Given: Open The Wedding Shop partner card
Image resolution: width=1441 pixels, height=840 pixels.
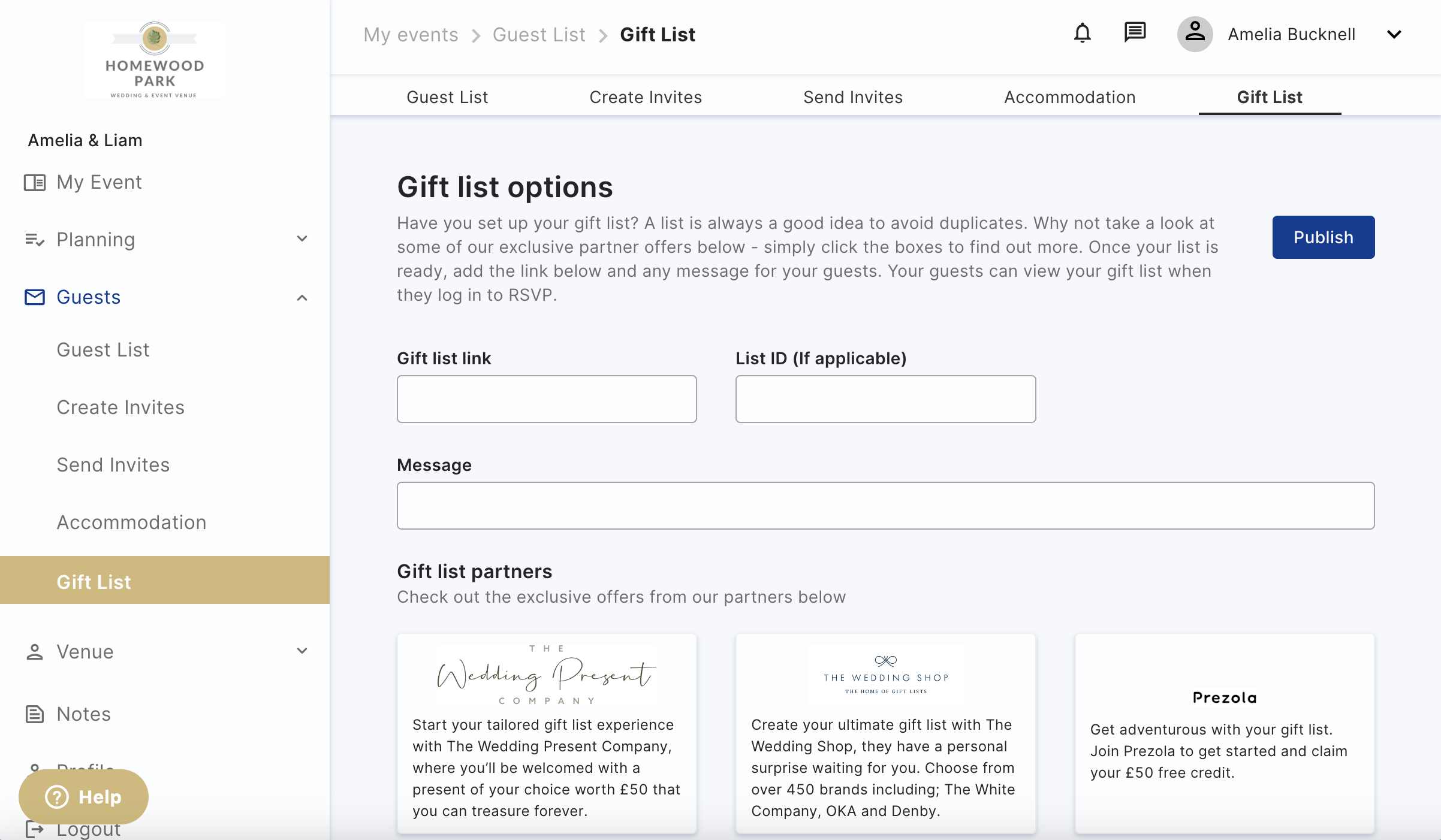Looking at the screenshot, I should pyautogui.click(x=885, y=733).
